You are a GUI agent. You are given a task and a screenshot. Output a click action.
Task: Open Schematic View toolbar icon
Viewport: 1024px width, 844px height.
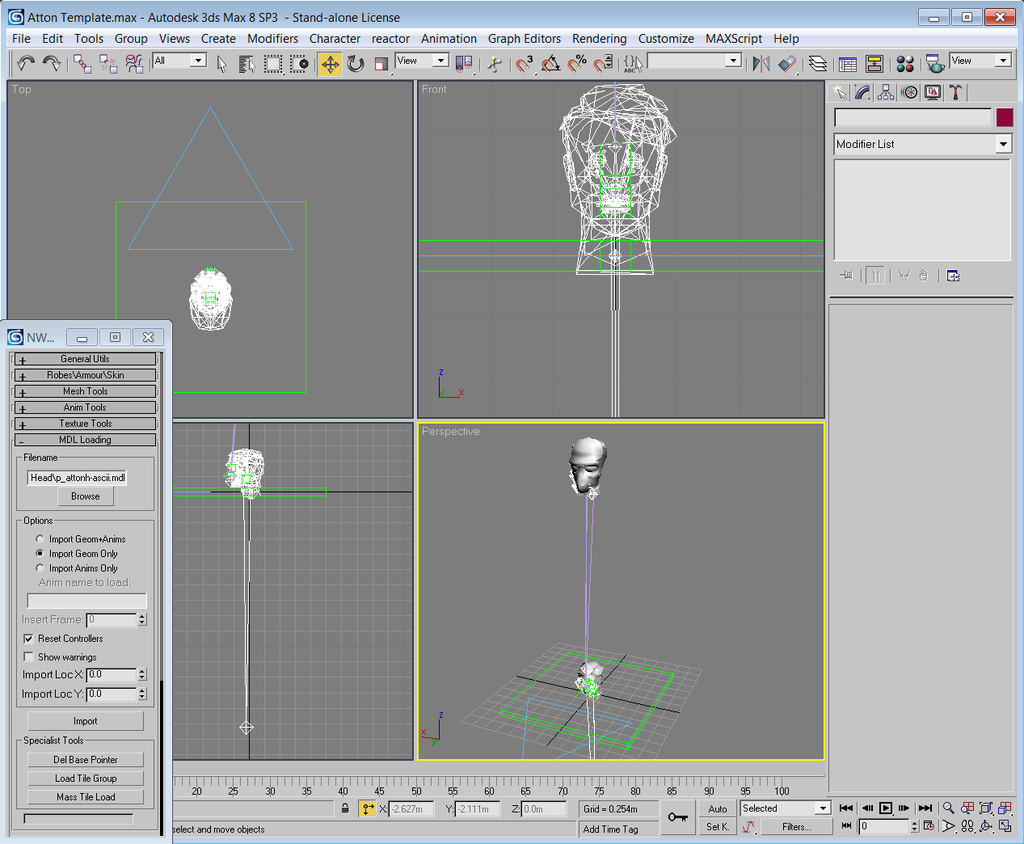(x=874, y=63)
